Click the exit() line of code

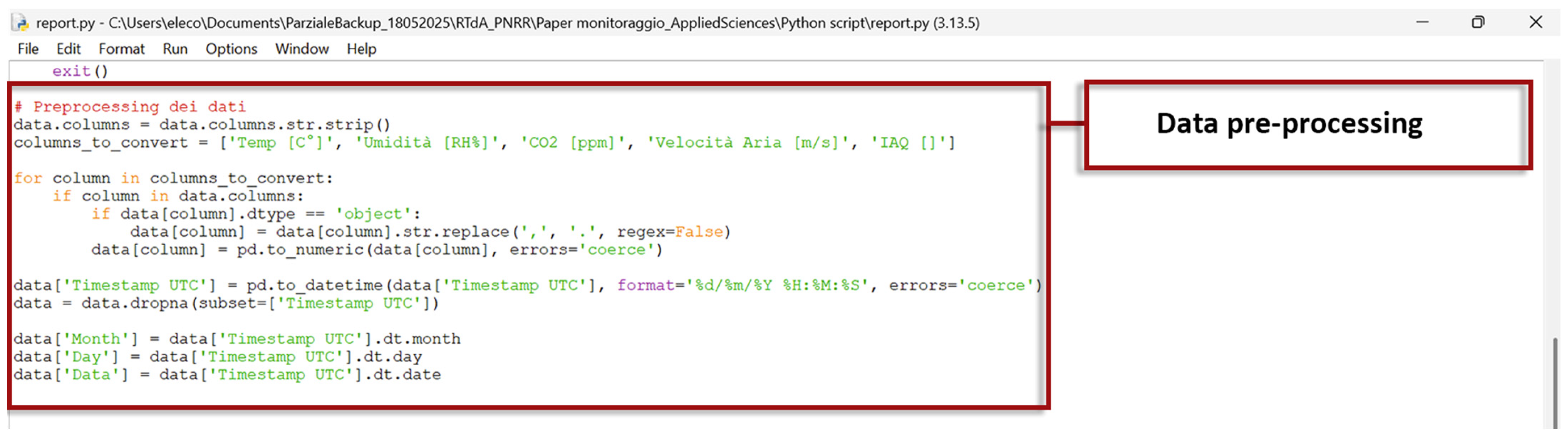[x=80, y=71]
